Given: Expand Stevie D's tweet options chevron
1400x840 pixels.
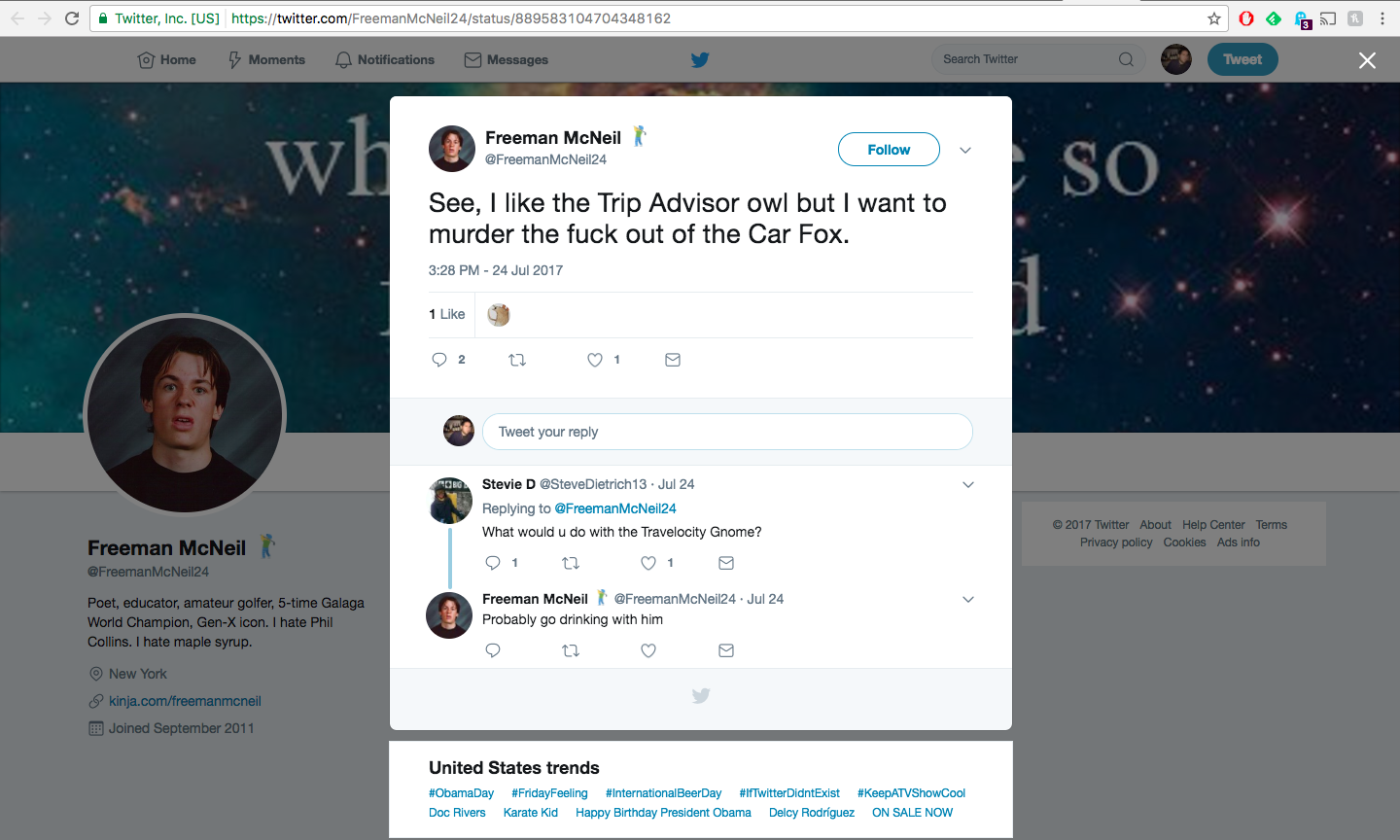Looking at the screenshot, I should [968, 485].
